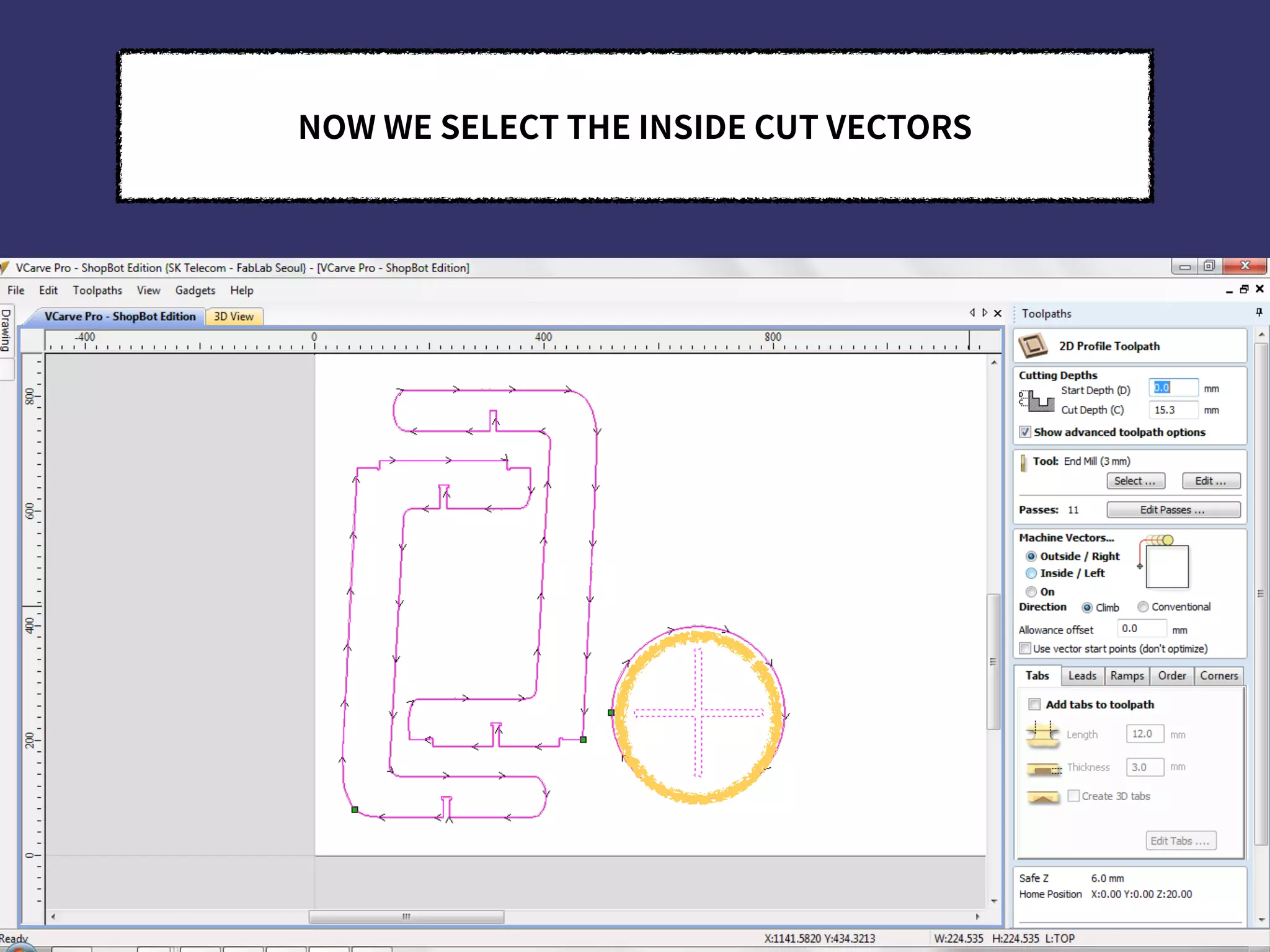Click the Edit Passes button
Image resolution: width=1270 pixels, height=952 pixels.
1173,509
